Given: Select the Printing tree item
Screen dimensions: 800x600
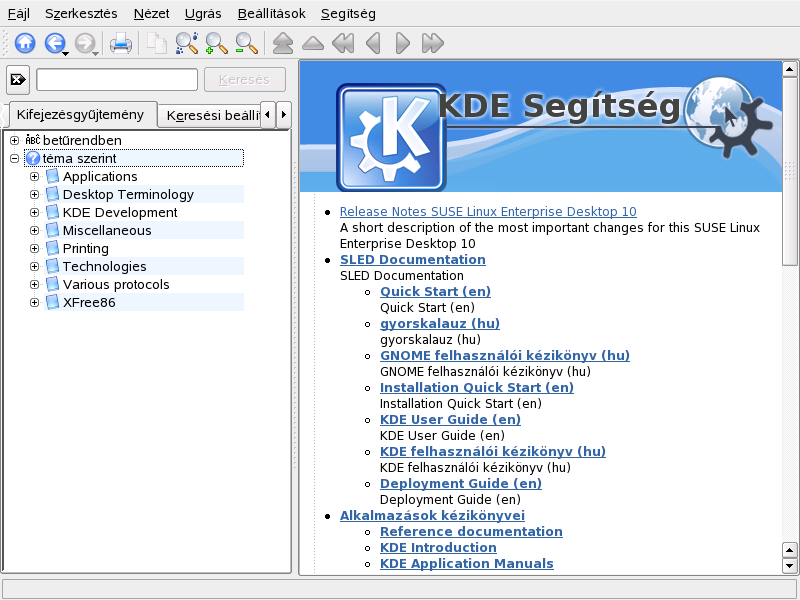Looking at the screenshot, I should (x=86, y=248).
